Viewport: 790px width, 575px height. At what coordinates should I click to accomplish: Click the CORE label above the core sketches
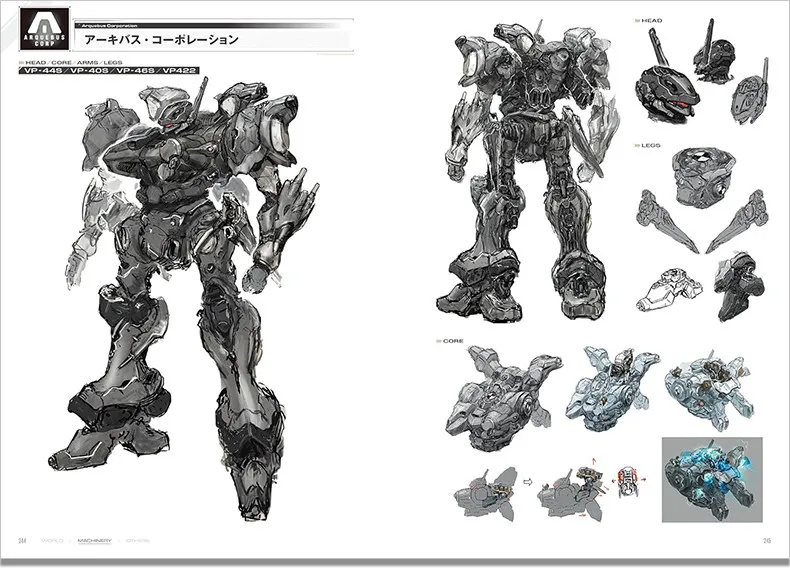452,341
